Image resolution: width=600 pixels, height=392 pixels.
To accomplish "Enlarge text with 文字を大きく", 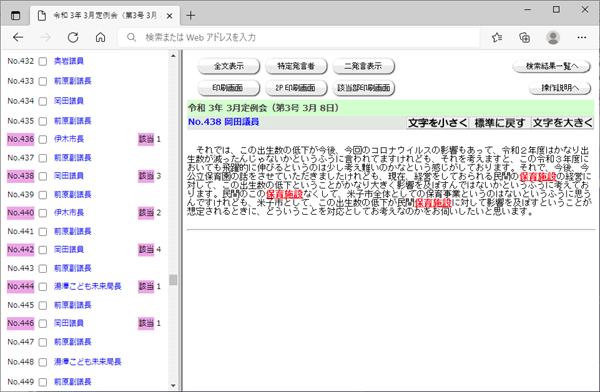I will 562,123.
